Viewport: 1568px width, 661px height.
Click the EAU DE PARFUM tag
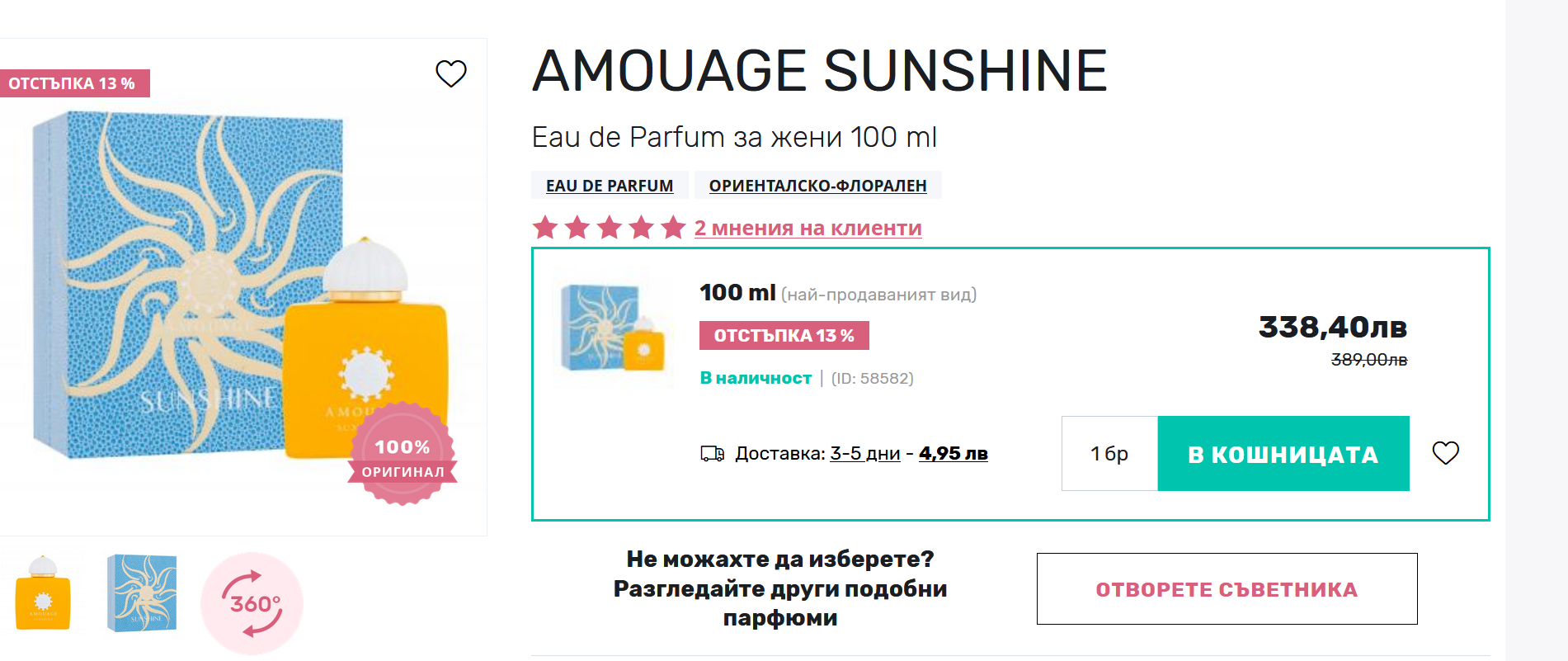pyautogui.click(x=610, y=186)
